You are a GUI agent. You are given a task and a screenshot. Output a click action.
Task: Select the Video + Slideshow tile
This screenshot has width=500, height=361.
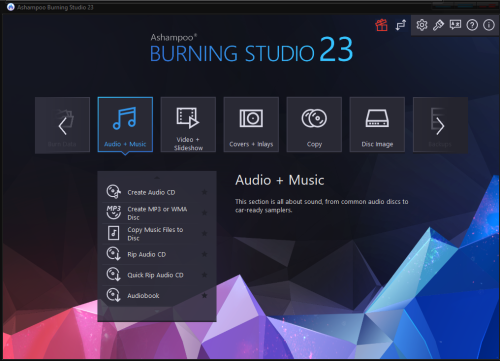click(188, 125)
